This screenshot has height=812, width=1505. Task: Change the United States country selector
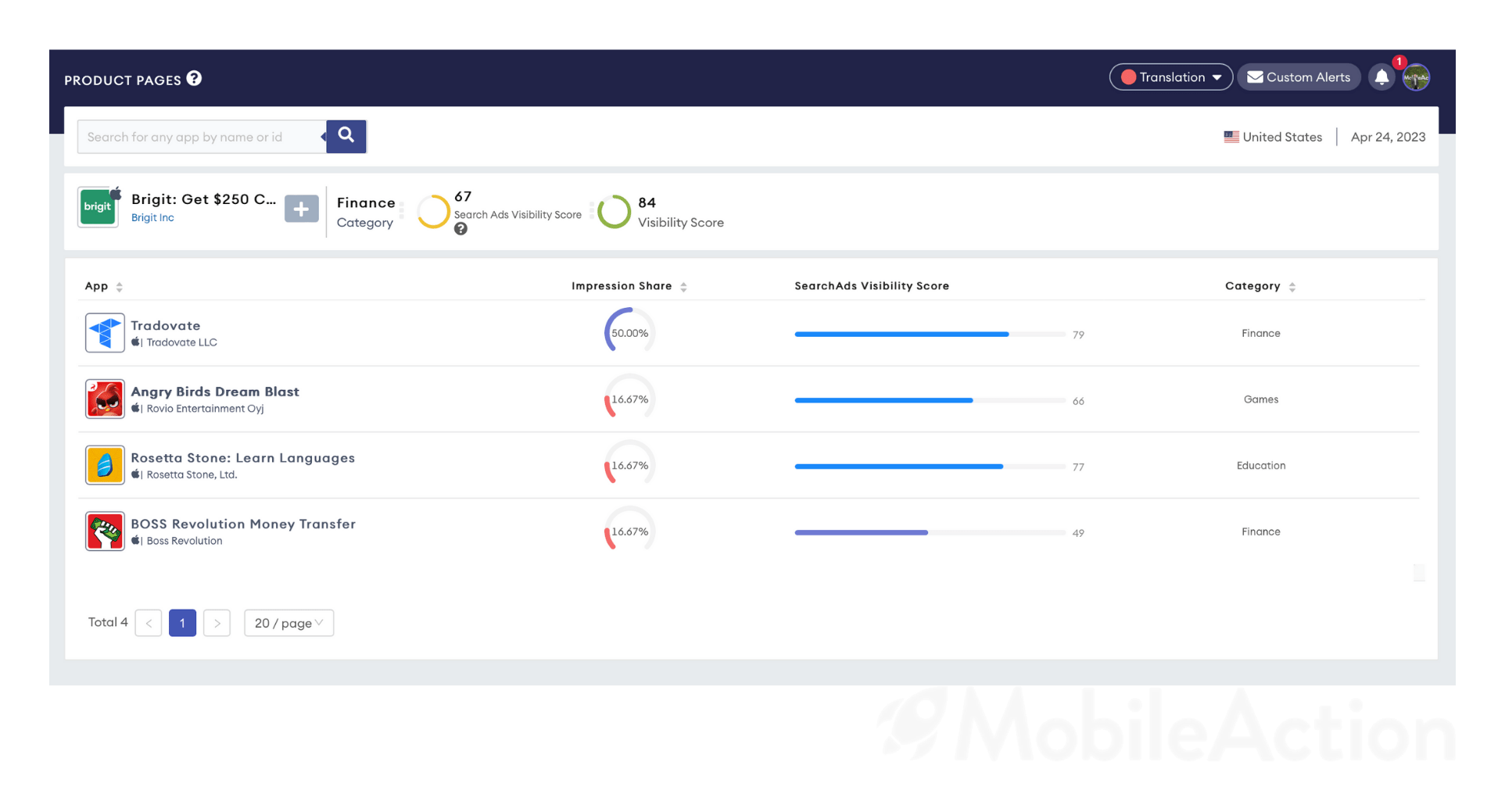pos(1273,137)
